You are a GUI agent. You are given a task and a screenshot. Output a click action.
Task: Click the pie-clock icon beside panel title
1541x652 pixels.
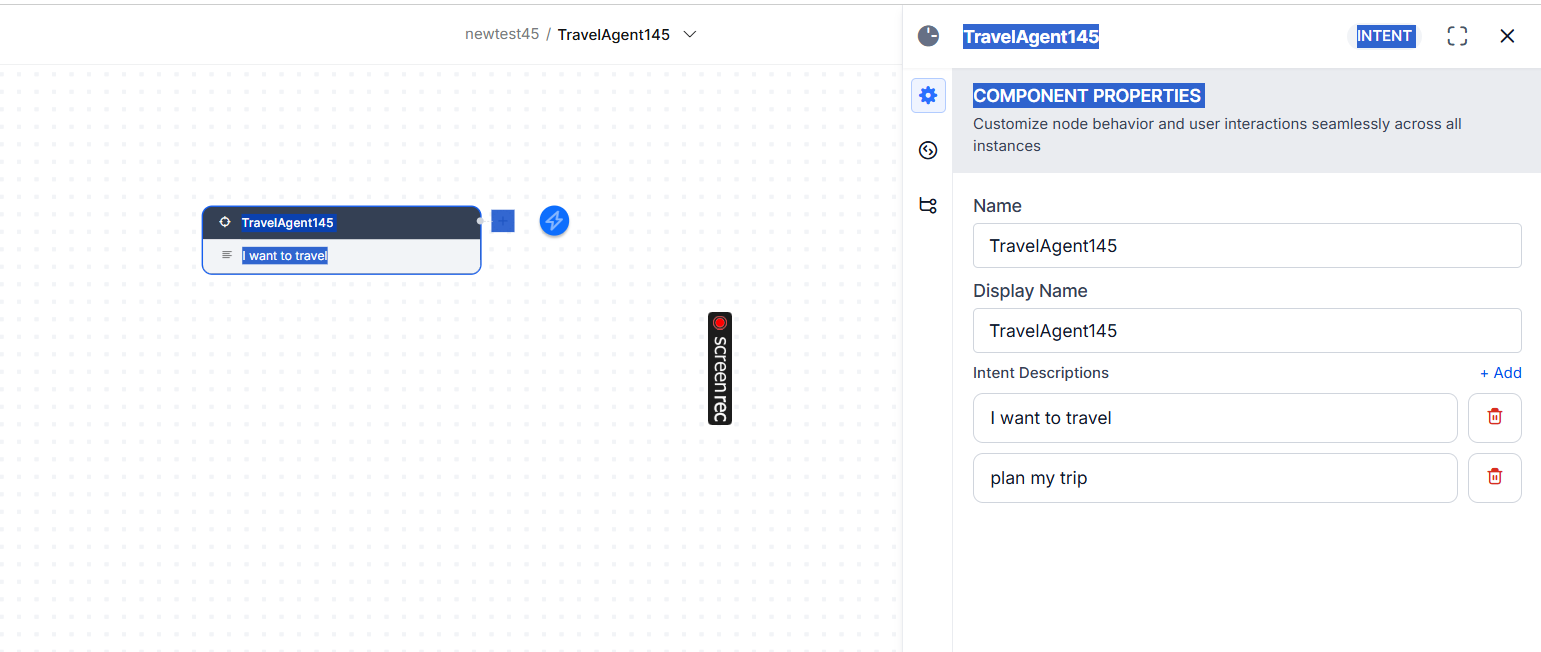click(x=929, y=36)
